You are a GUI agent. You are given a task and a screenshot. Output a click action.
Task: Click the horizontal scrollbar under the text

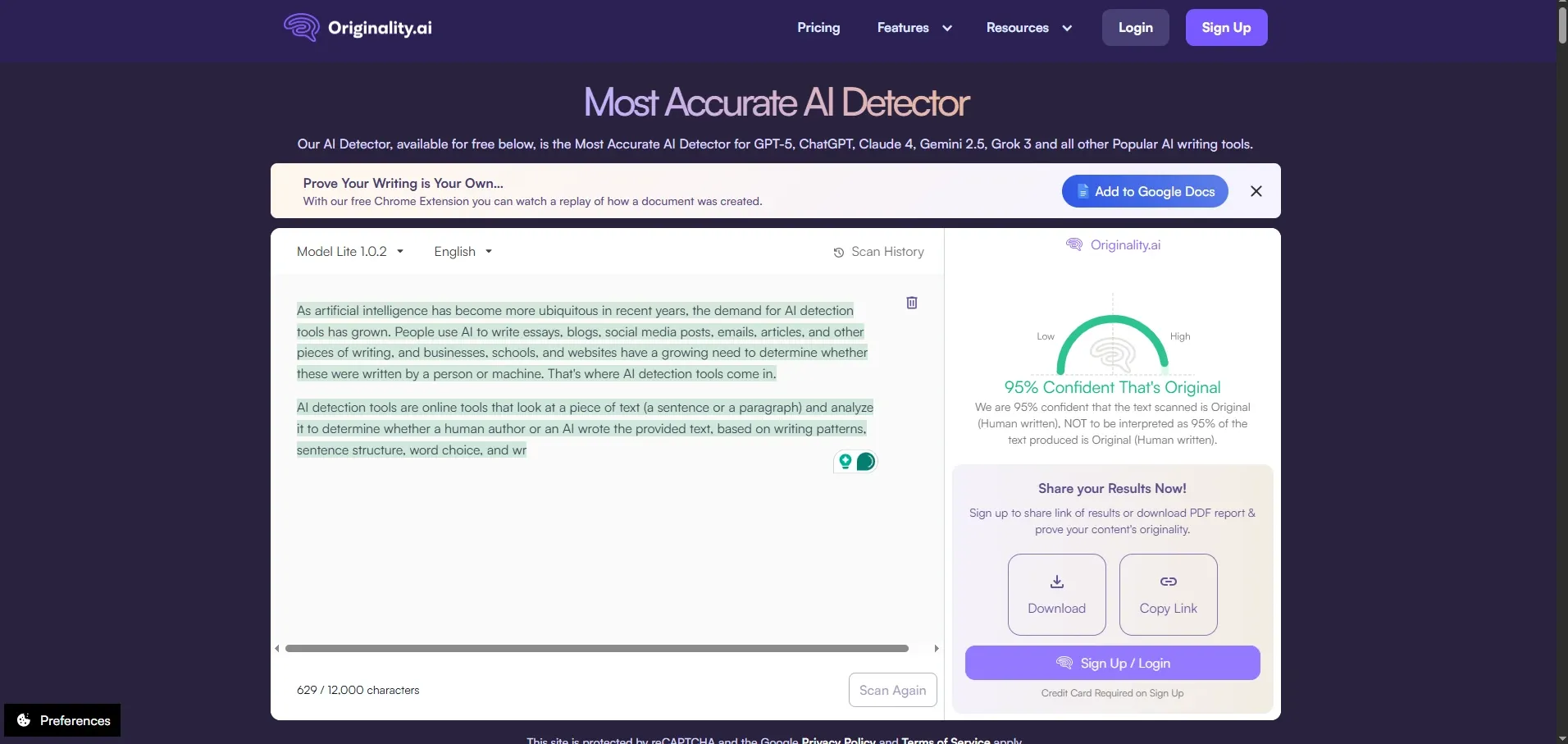[x=596, y=648]
